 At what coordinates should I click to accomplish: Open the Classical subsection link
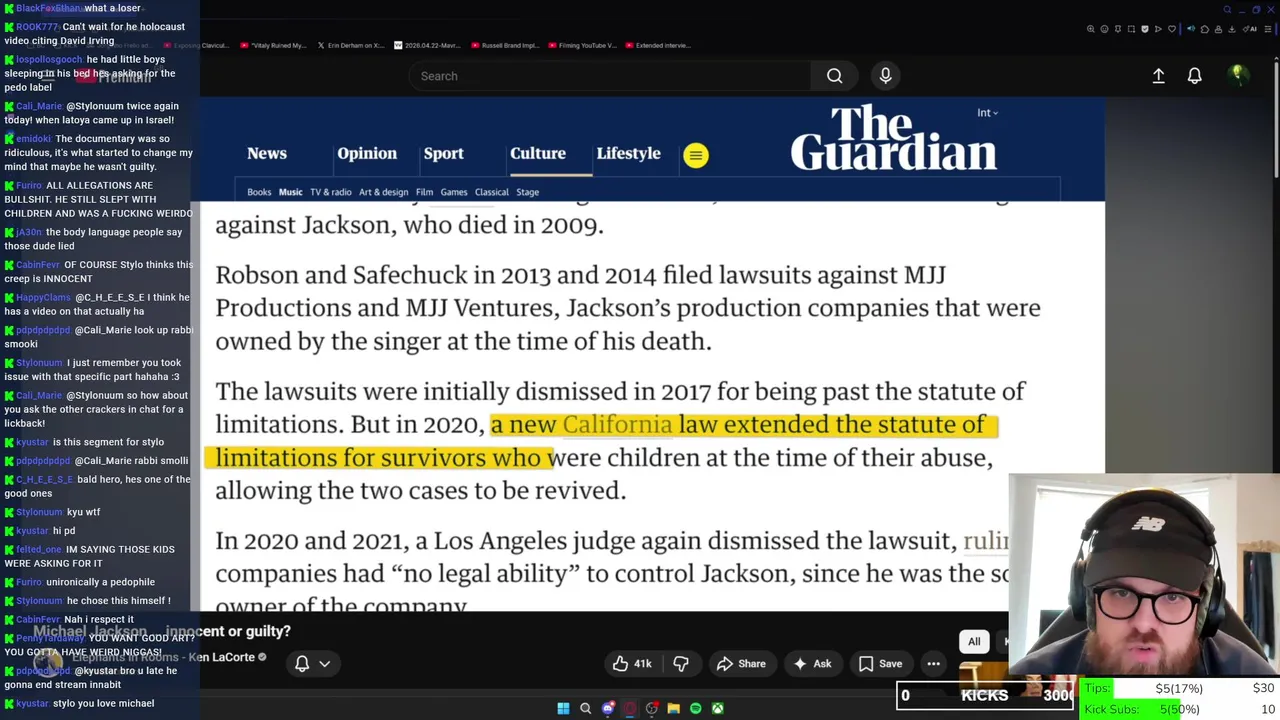click(491, 192)
